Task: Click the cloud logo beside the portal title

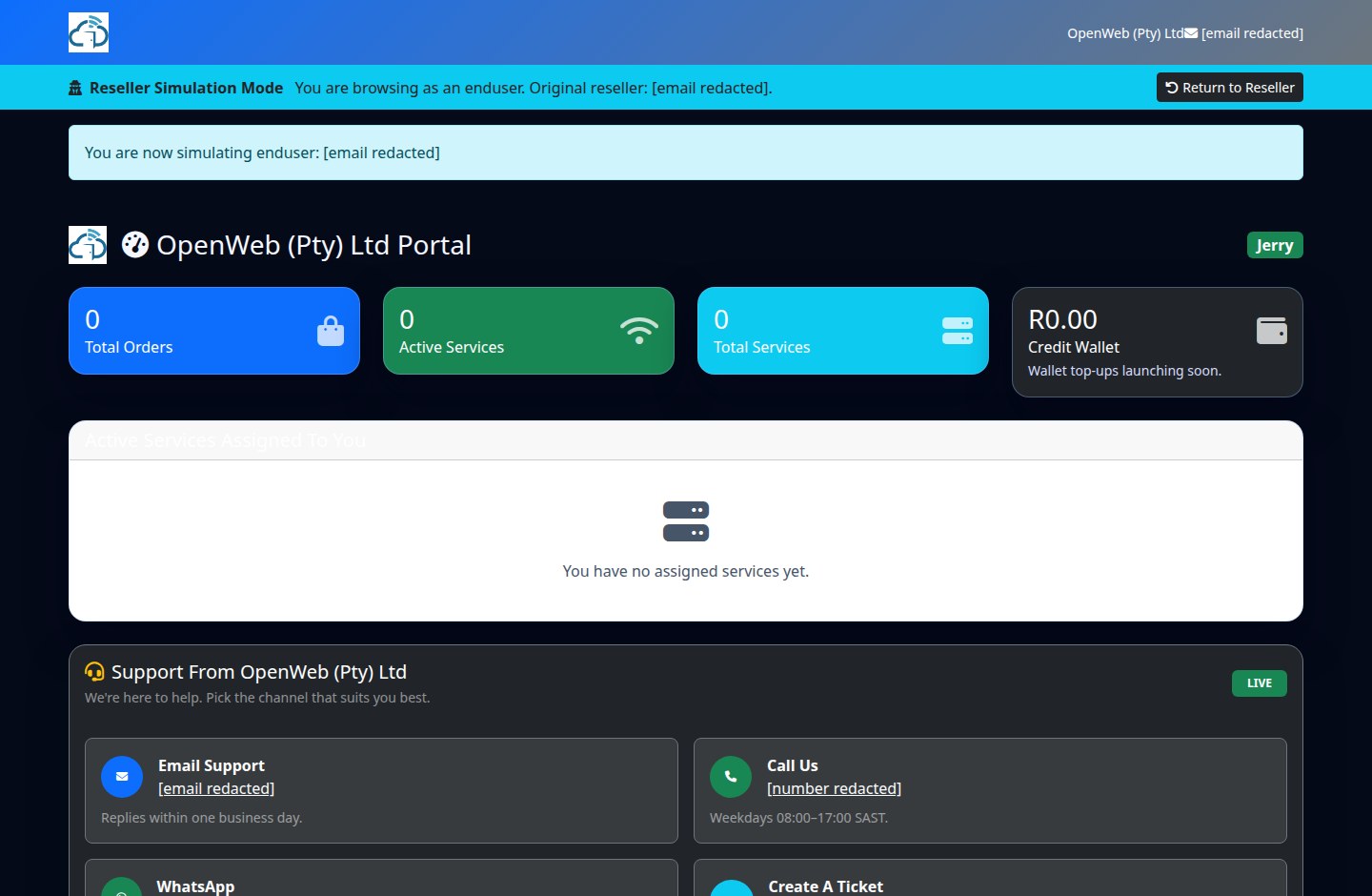Action: tap(88, 245)
